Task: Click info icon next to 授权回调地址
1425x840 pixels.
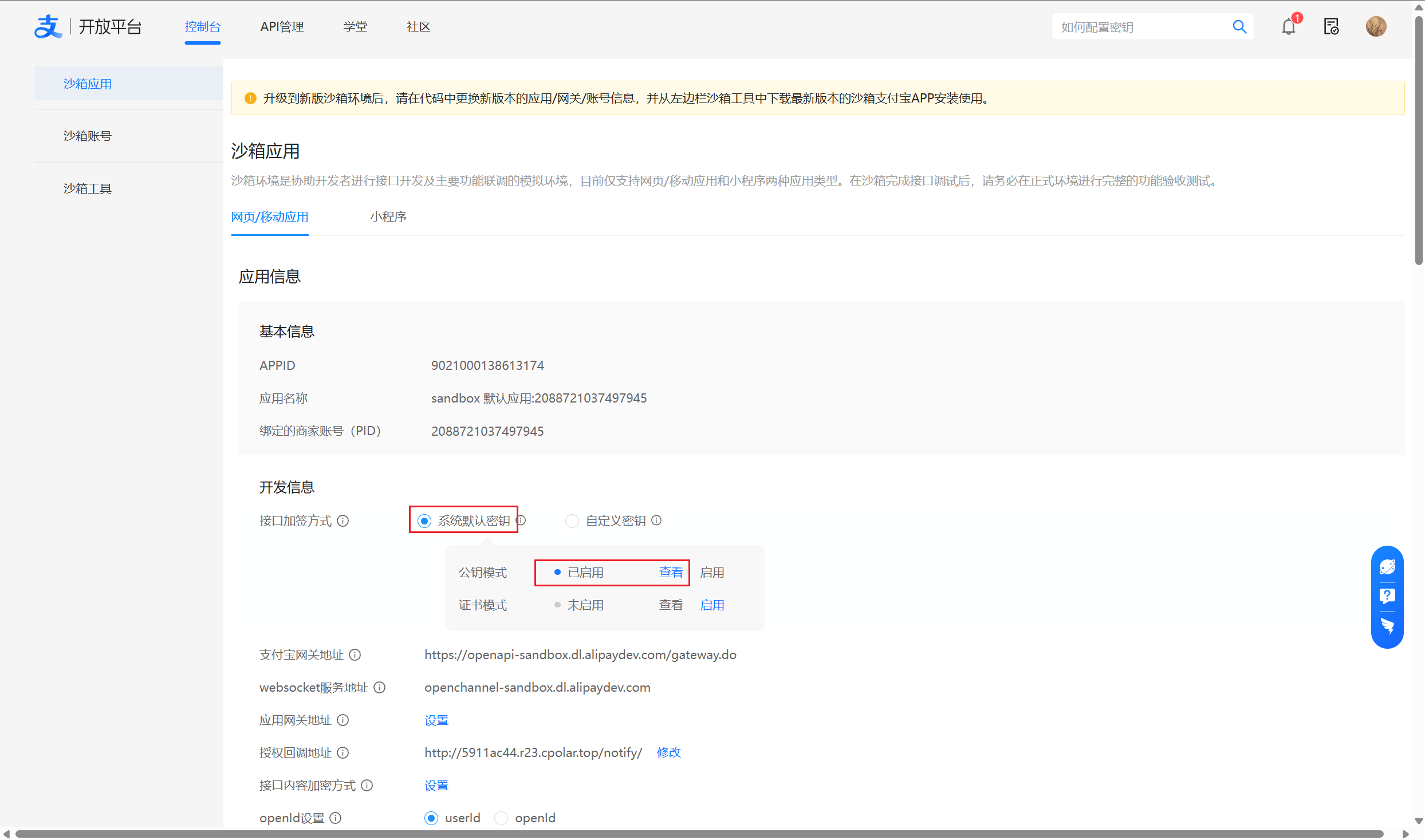Action: point(343,753)
